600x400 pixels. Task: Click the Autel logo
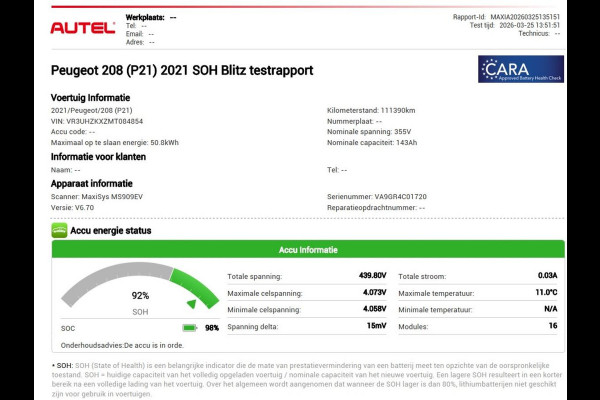point(83,28)
